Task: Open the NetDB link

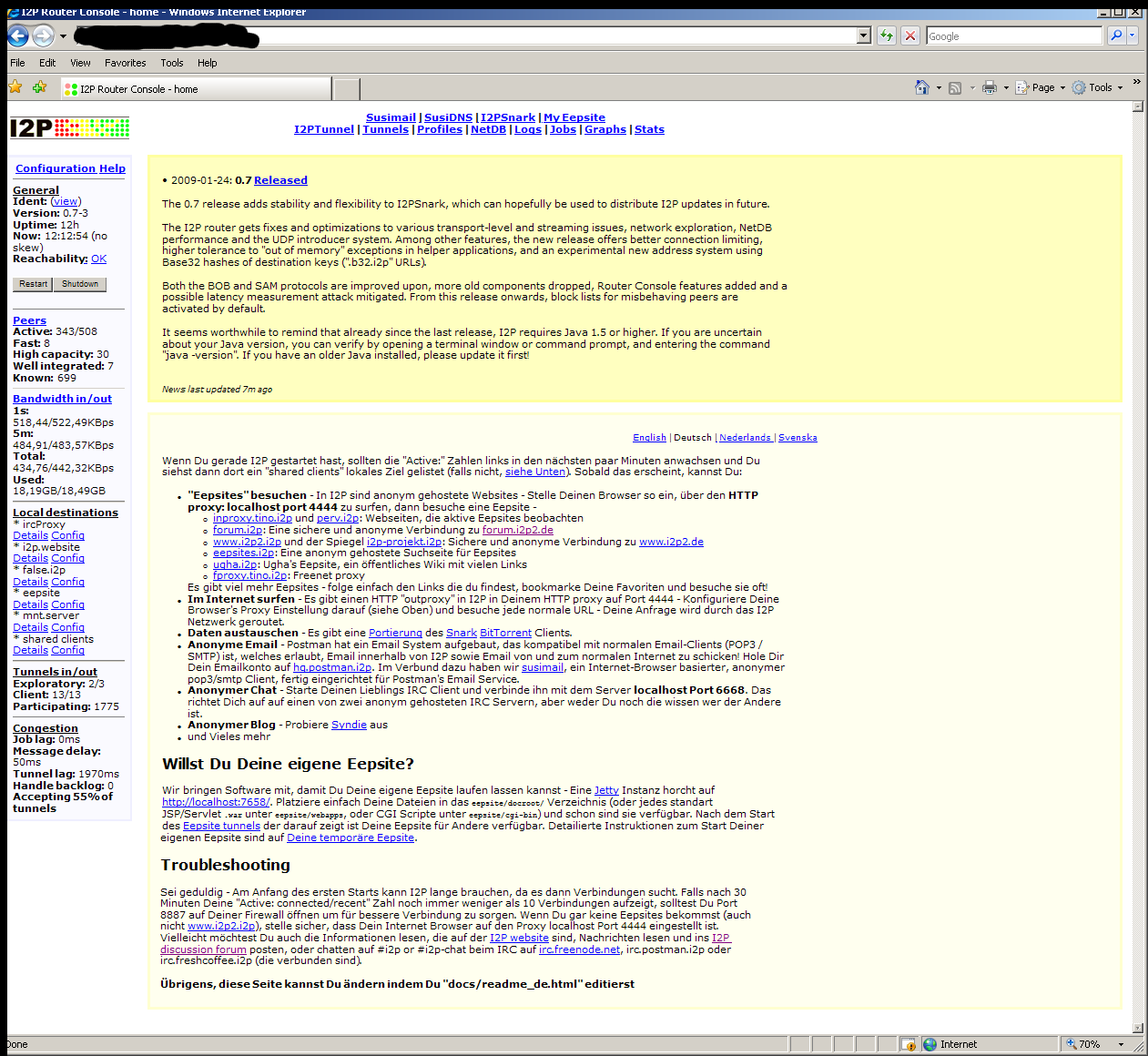Action: (x=488, y=129)
